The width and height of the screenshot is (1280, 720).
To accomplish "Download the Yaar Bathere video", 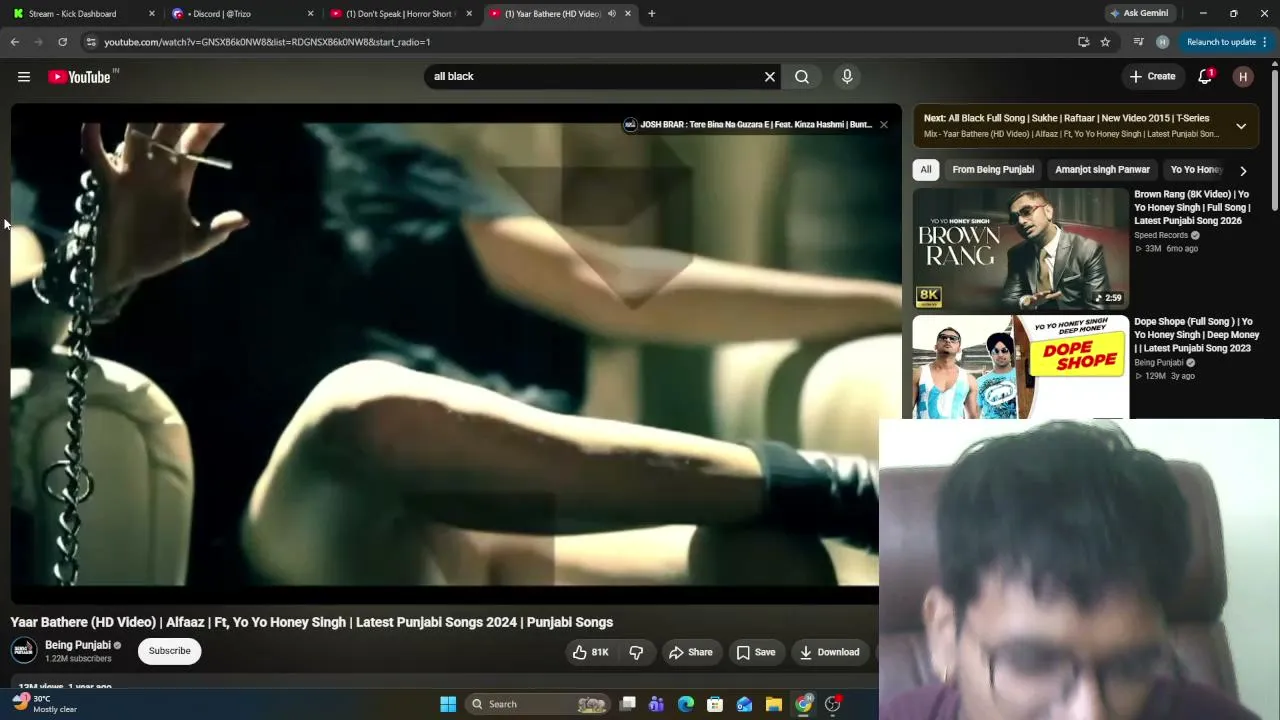I will pos(829,652).
